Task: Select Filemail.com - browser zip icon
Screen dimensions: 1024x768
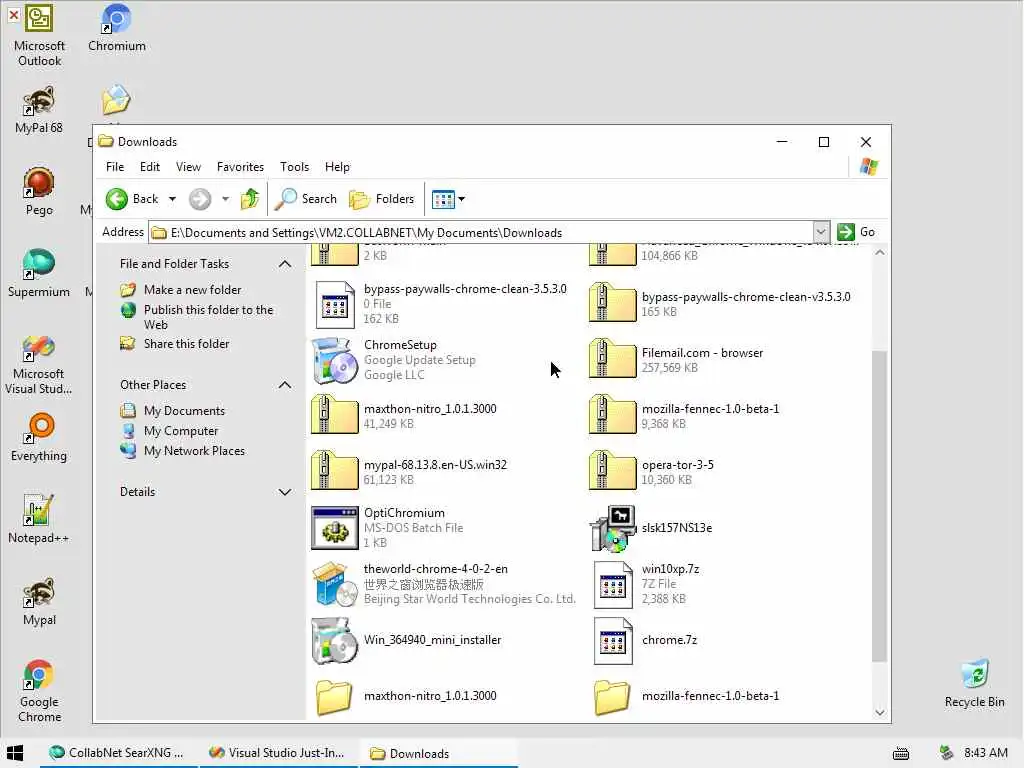Action: point(613,358)
